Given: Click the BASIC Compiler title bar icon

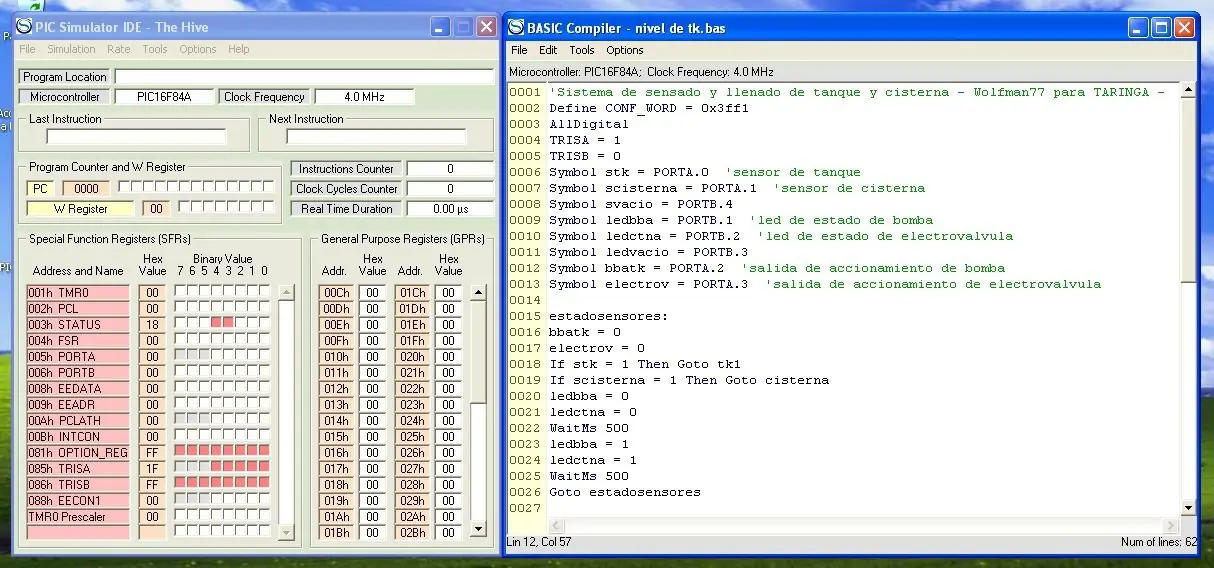Looking at the screenshot, I should point(516,28).
